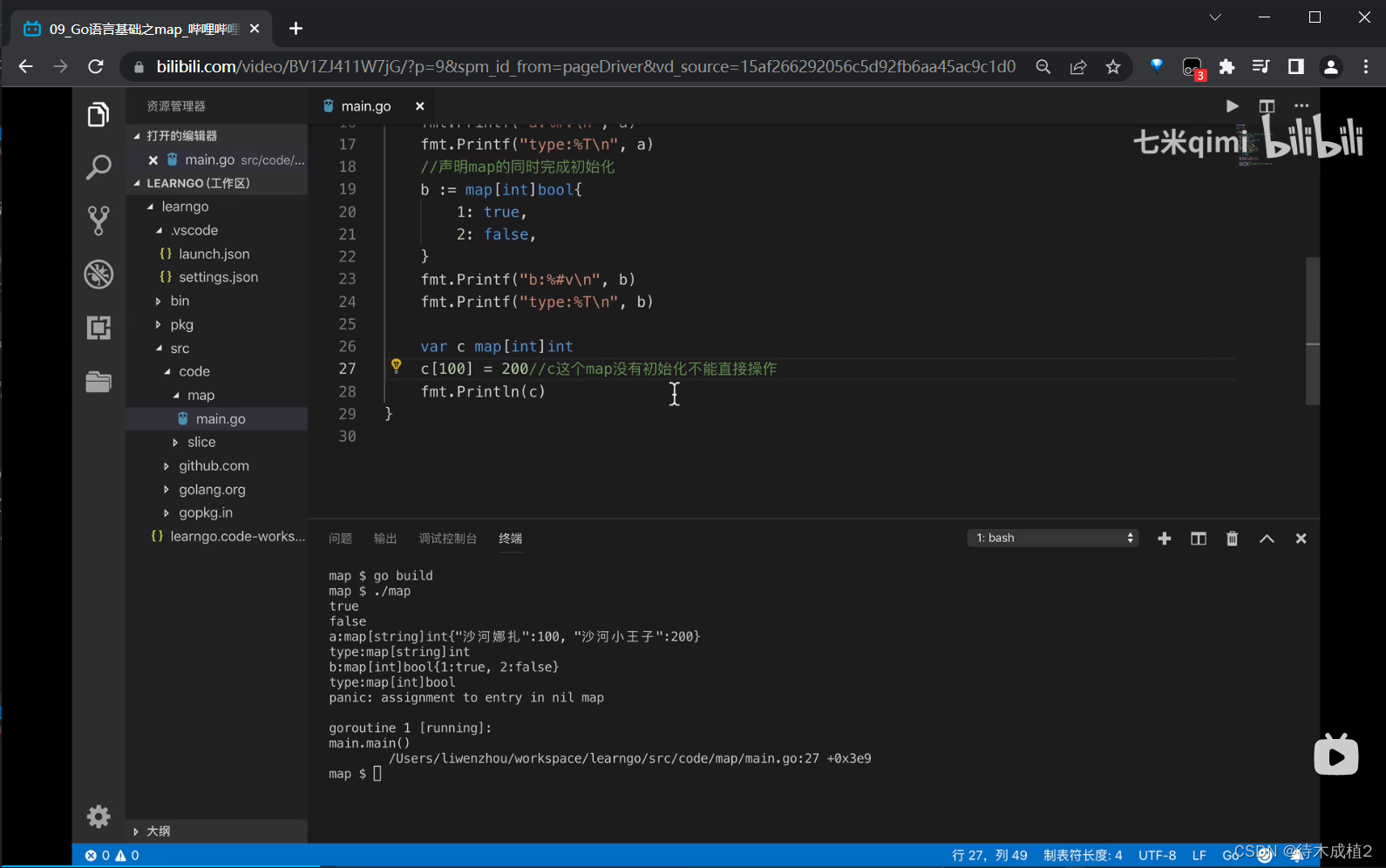Viewport: 1386px width, 868px height.
Task: Click the browser tab search chevron
Action: 1215,17
